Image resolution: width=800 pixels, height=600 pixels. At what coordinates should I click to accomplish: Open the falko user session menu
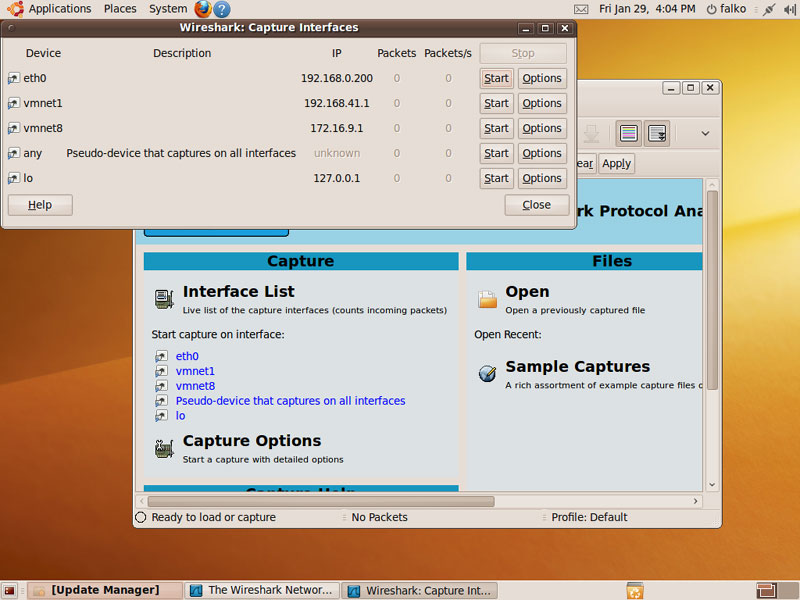(726, 9)
